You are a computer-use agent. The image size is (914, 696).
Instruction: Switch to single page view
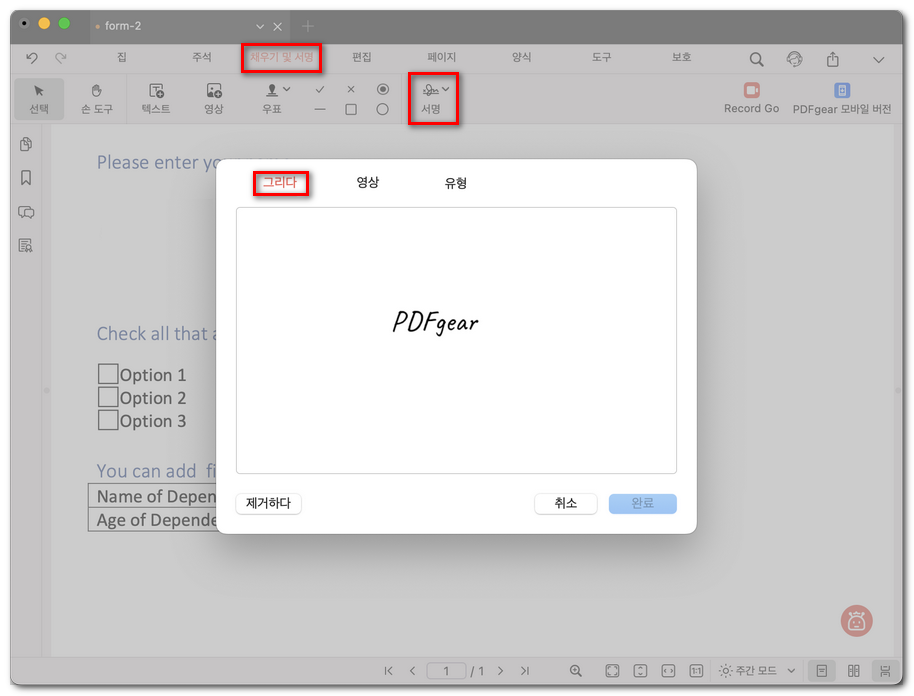821,671
